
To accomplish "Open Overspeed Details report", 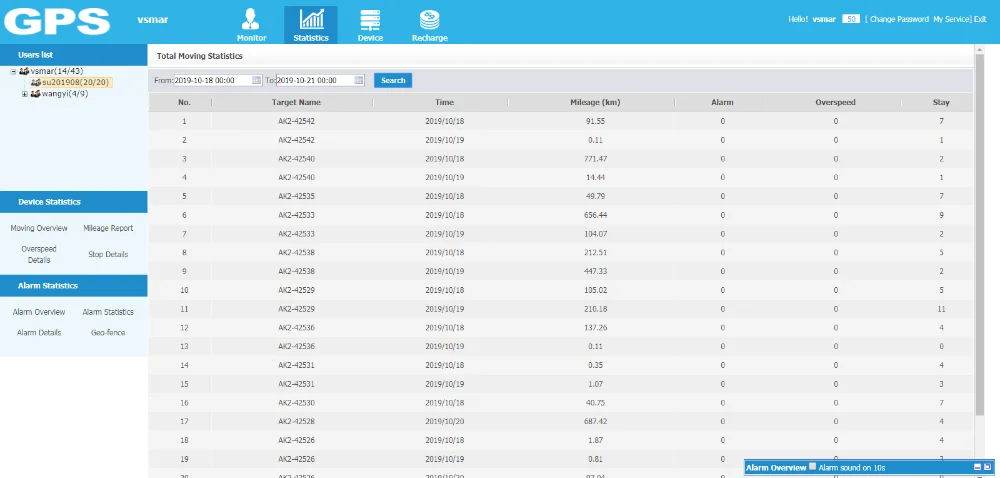I will (39, 254).
